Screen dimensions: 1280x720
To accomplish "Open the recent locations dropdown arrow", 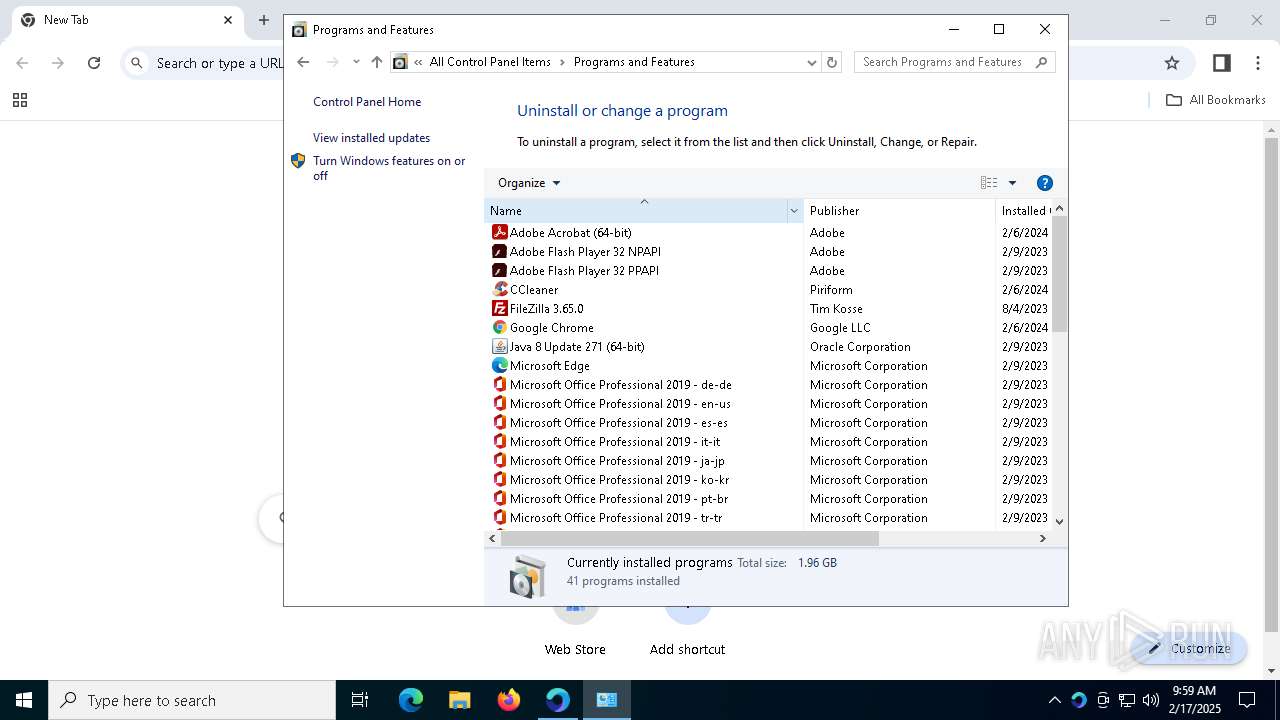I will (x=356, y=62).
